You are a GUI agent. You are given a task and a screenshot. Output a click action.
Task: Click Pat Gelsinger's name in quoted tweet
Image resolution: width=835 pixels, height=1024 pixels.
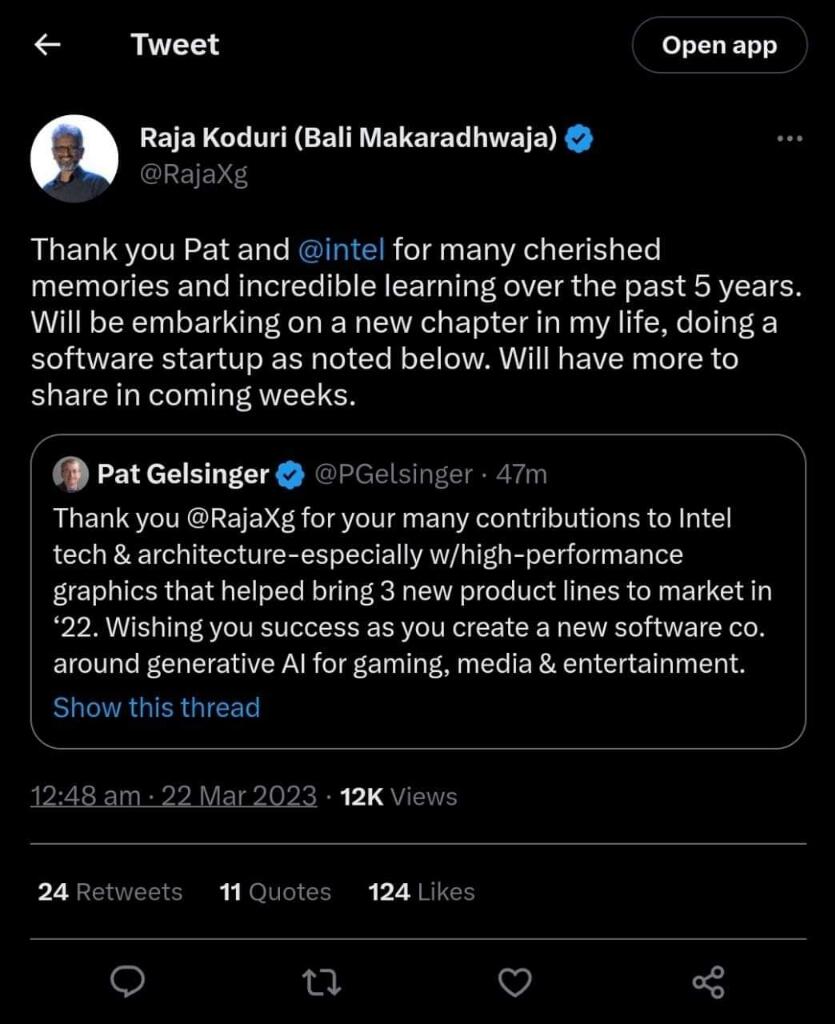183,474
